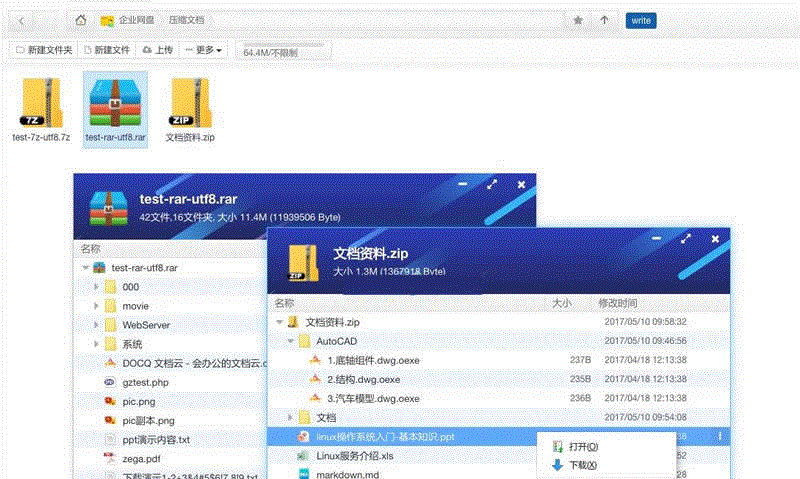The width and height of the screenshot is (800, 479).
Task: Select the 文档资料.zip archive file icon
Action: [190, 104]
